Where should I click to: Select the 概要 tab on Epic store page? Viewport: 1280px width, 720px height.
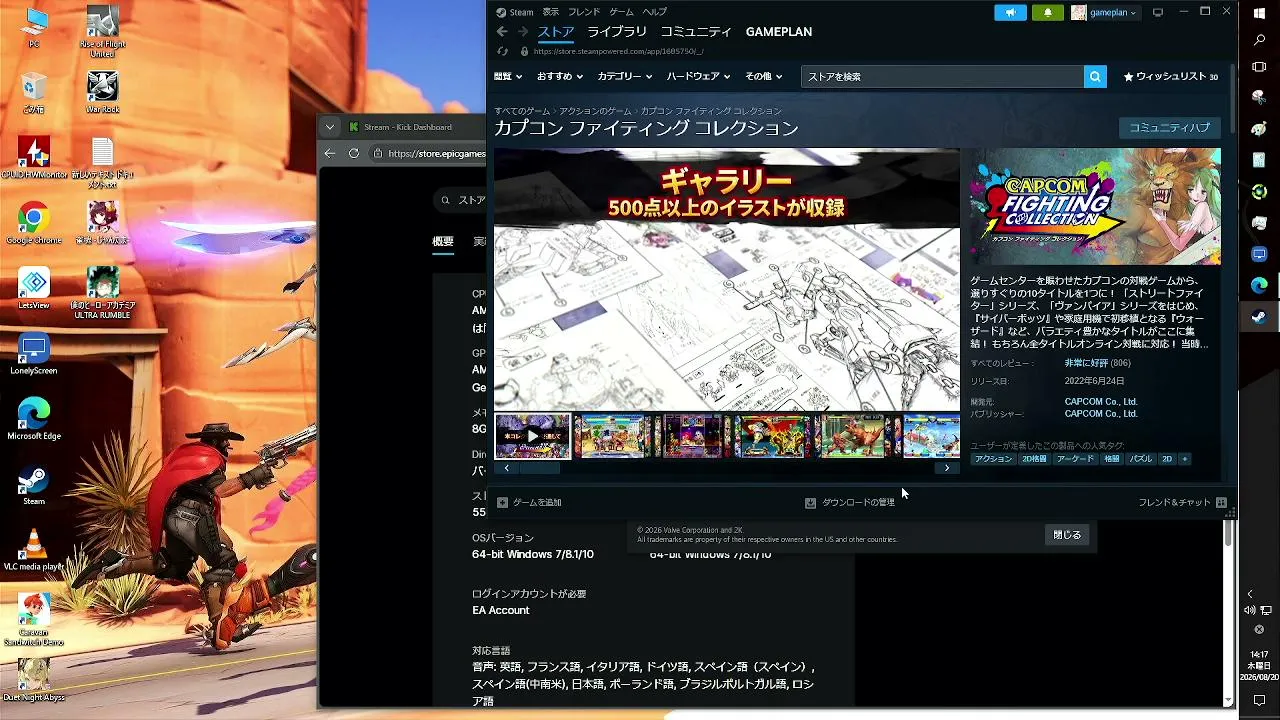[x=443, y=241]
